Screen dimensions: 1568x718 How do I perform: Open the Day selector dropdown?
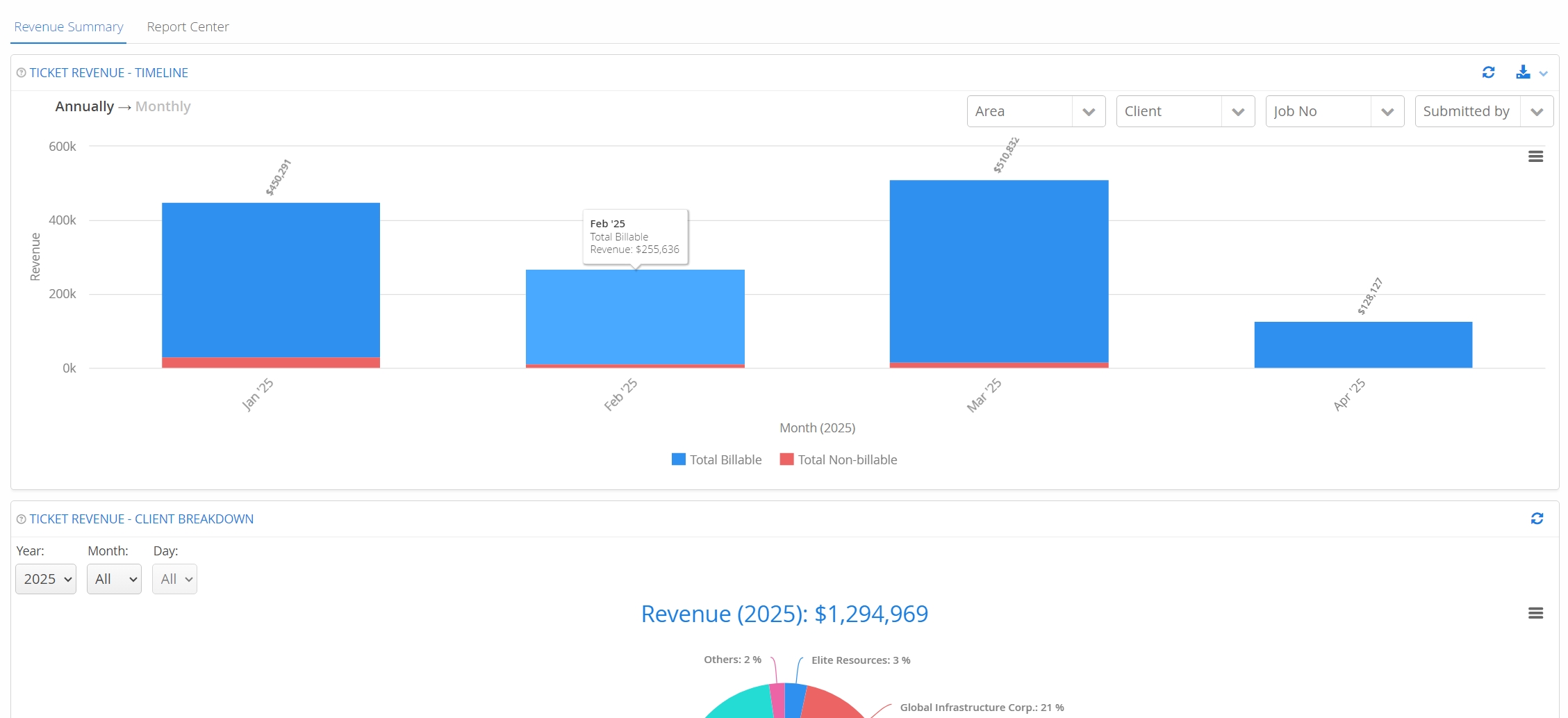174,579
